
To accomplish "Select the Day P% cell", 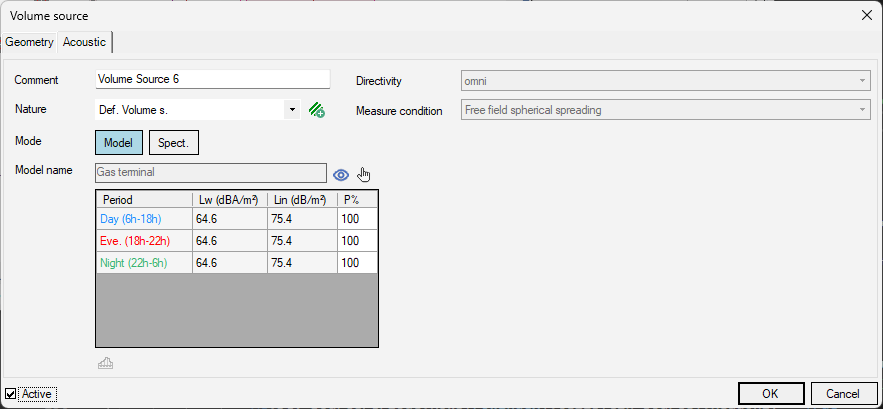I will click(357, 219).
